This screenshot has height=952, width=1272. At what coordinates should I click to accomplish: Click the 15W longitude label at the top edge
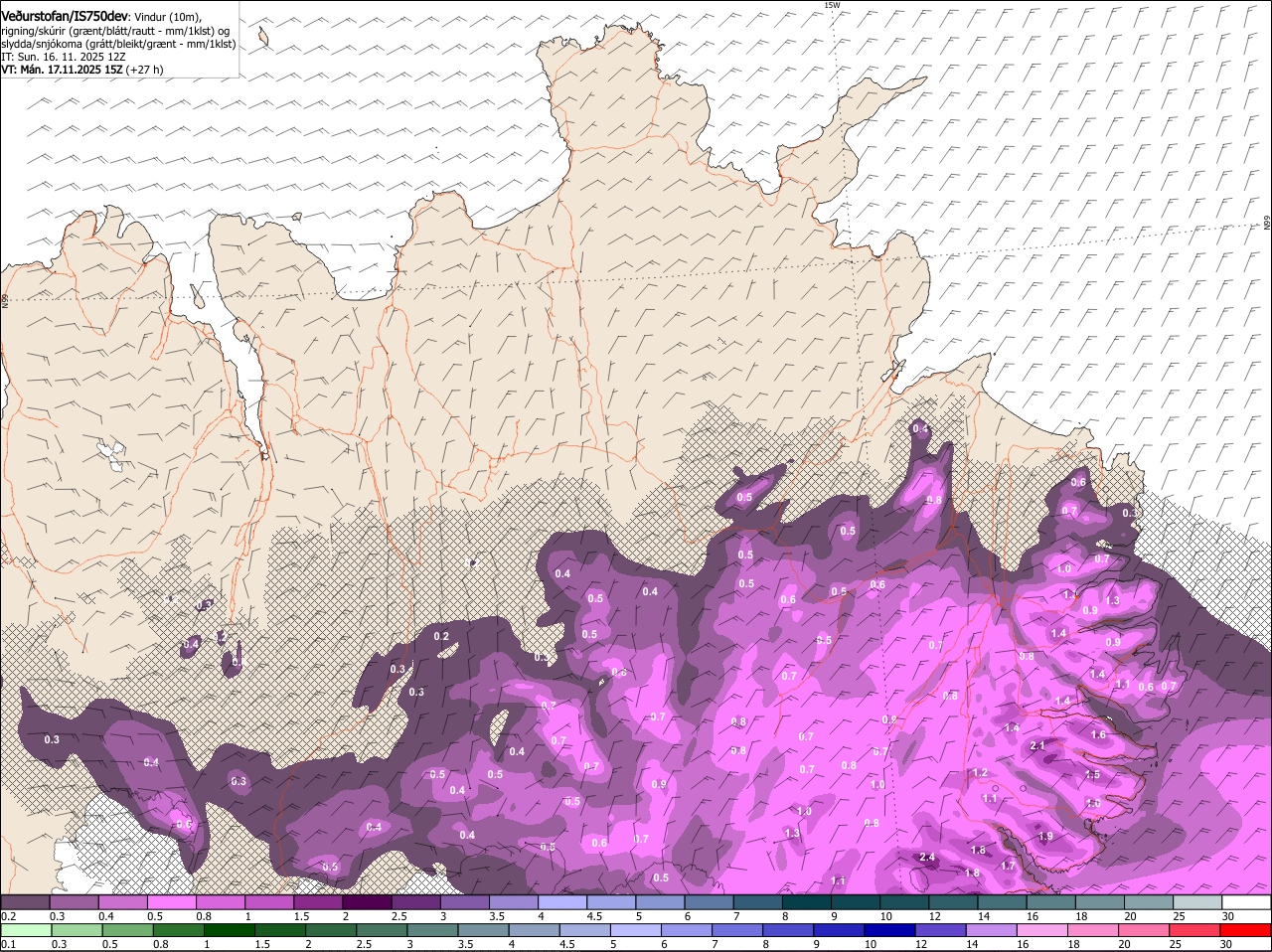[832, 5]
